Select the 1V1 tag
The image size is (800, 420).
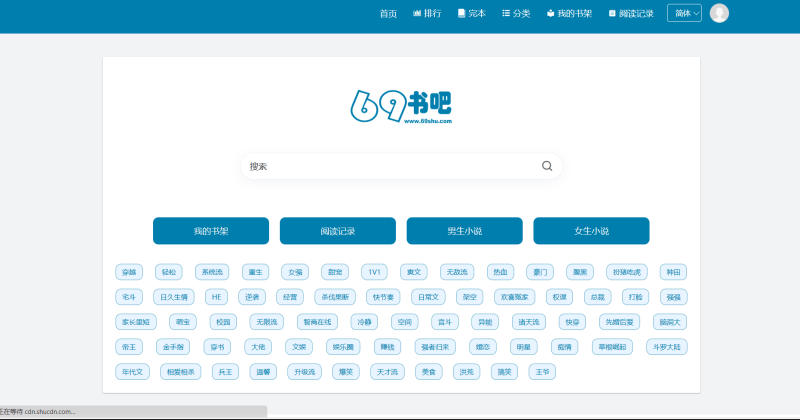[x=374, y=272]
